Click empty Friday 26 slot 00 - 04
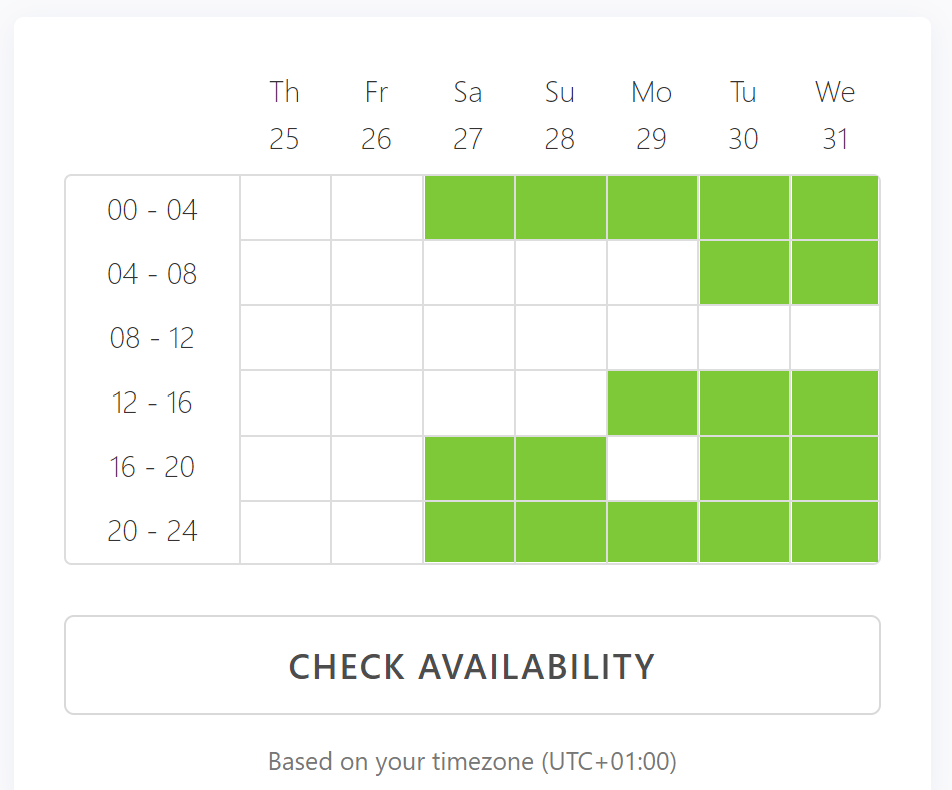 [377, 208]
